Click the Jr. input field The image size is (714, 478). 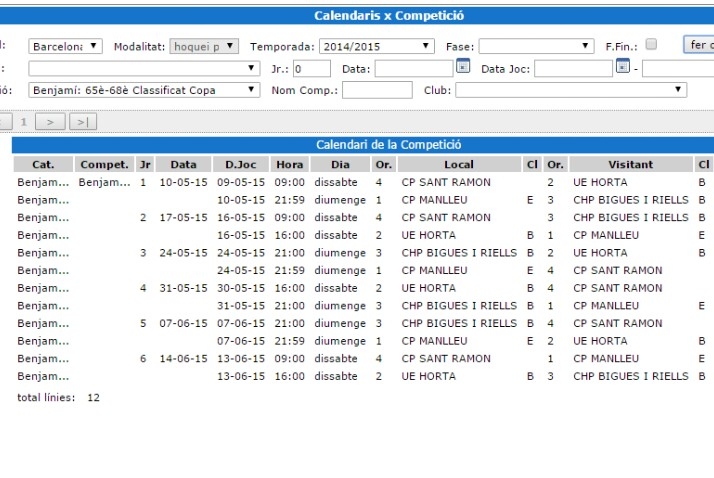click(311, 69)
